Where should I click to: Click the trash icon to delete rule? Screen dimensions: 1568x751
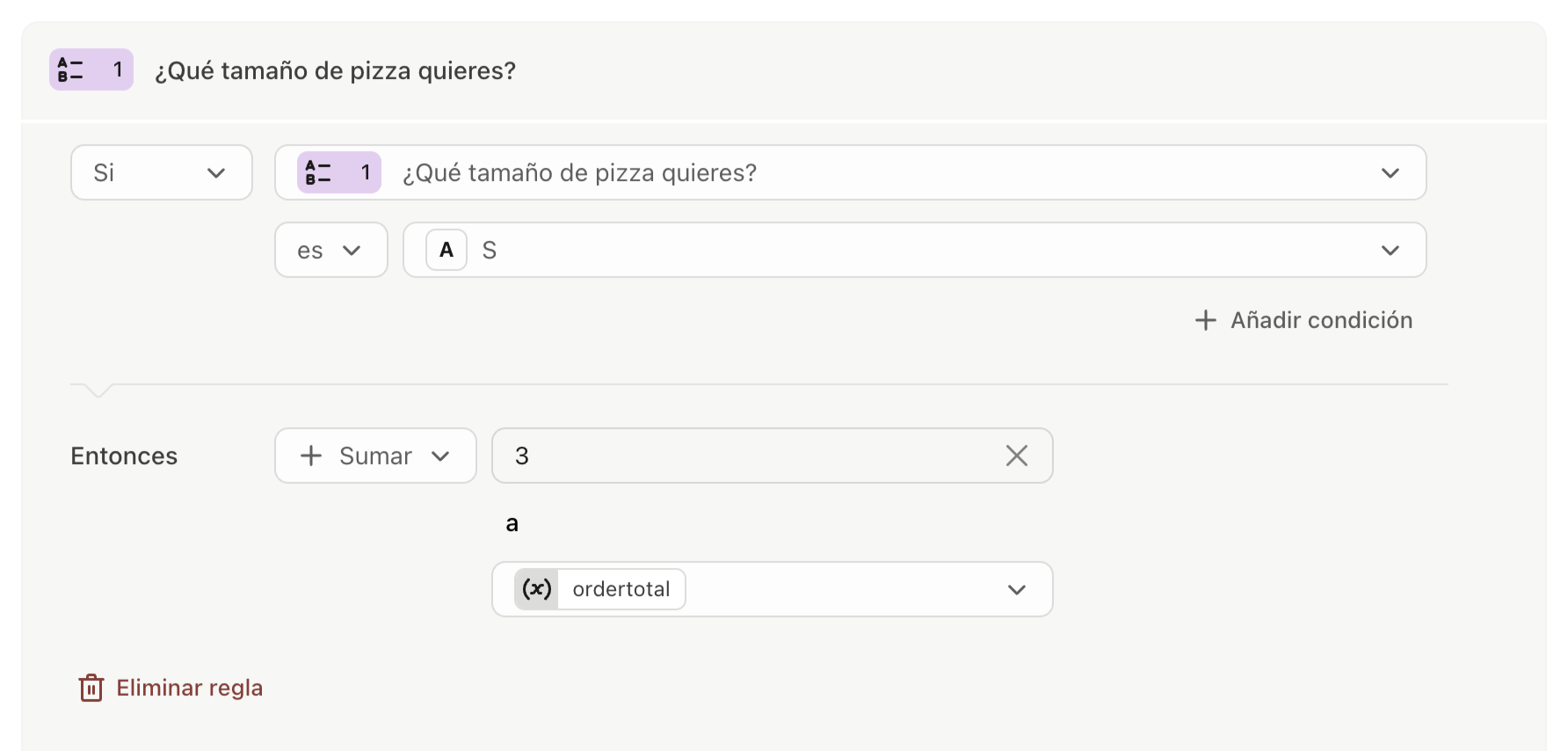click(91, 688)
